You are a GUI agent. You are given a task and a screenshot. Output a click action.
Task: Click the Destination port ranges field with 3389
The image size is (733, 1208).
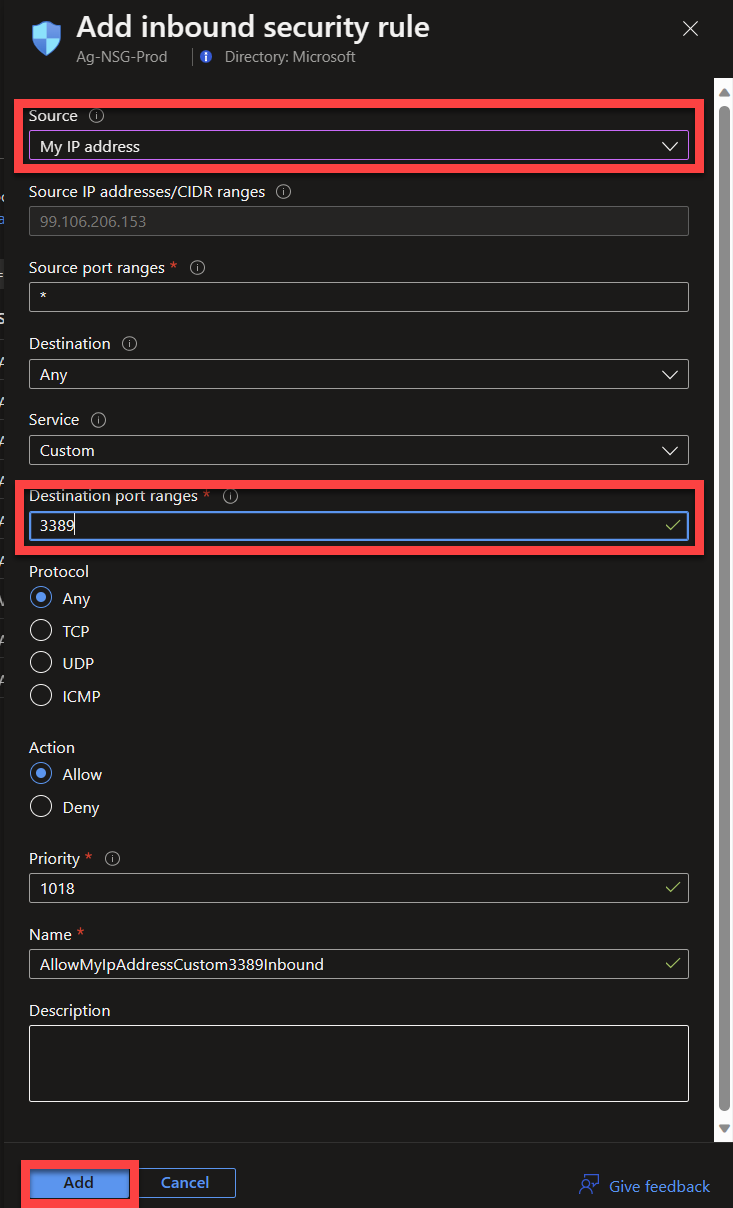[359, 525]
